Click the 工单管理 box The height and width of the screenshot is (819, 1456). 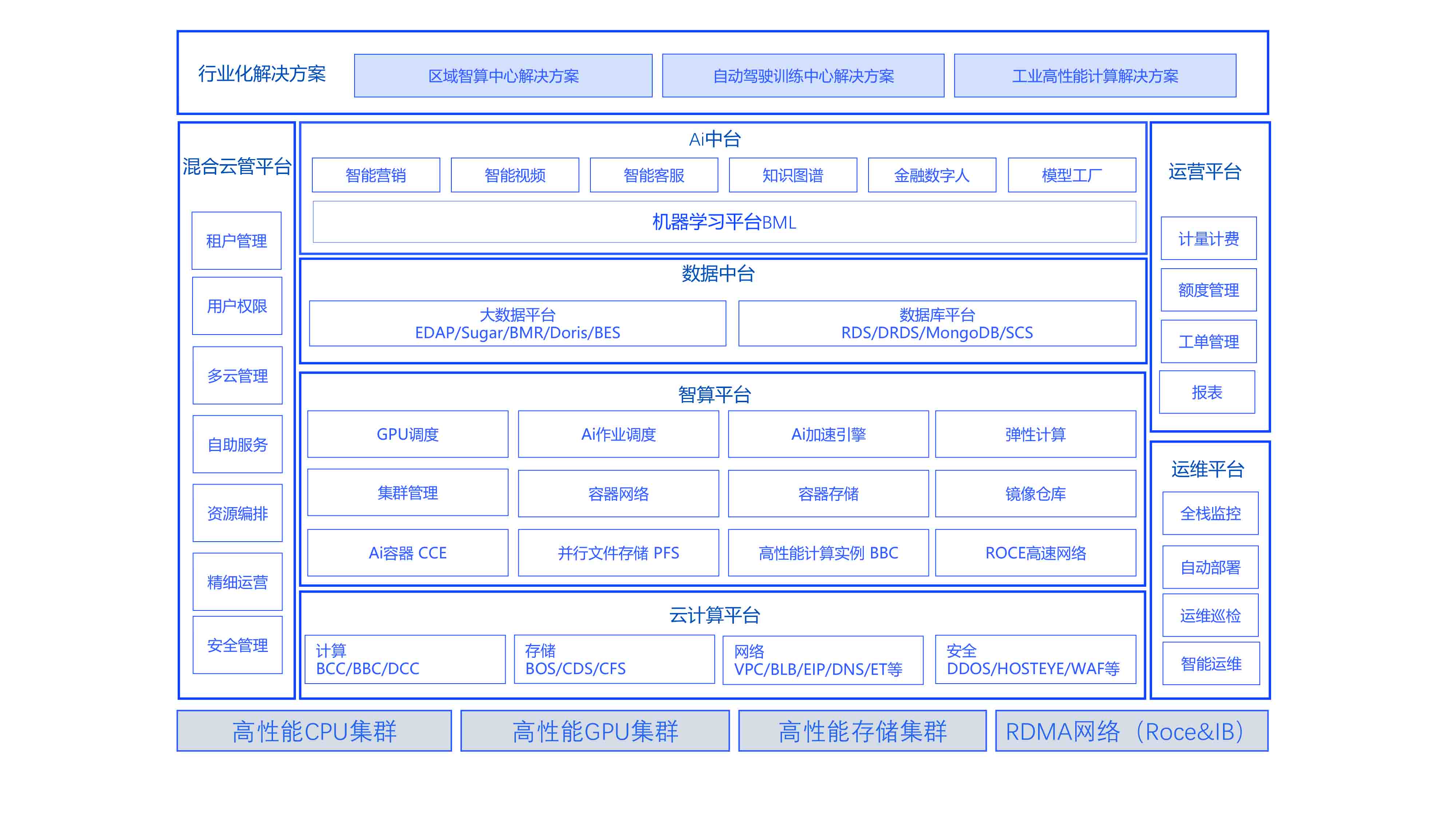point(1208,341)
